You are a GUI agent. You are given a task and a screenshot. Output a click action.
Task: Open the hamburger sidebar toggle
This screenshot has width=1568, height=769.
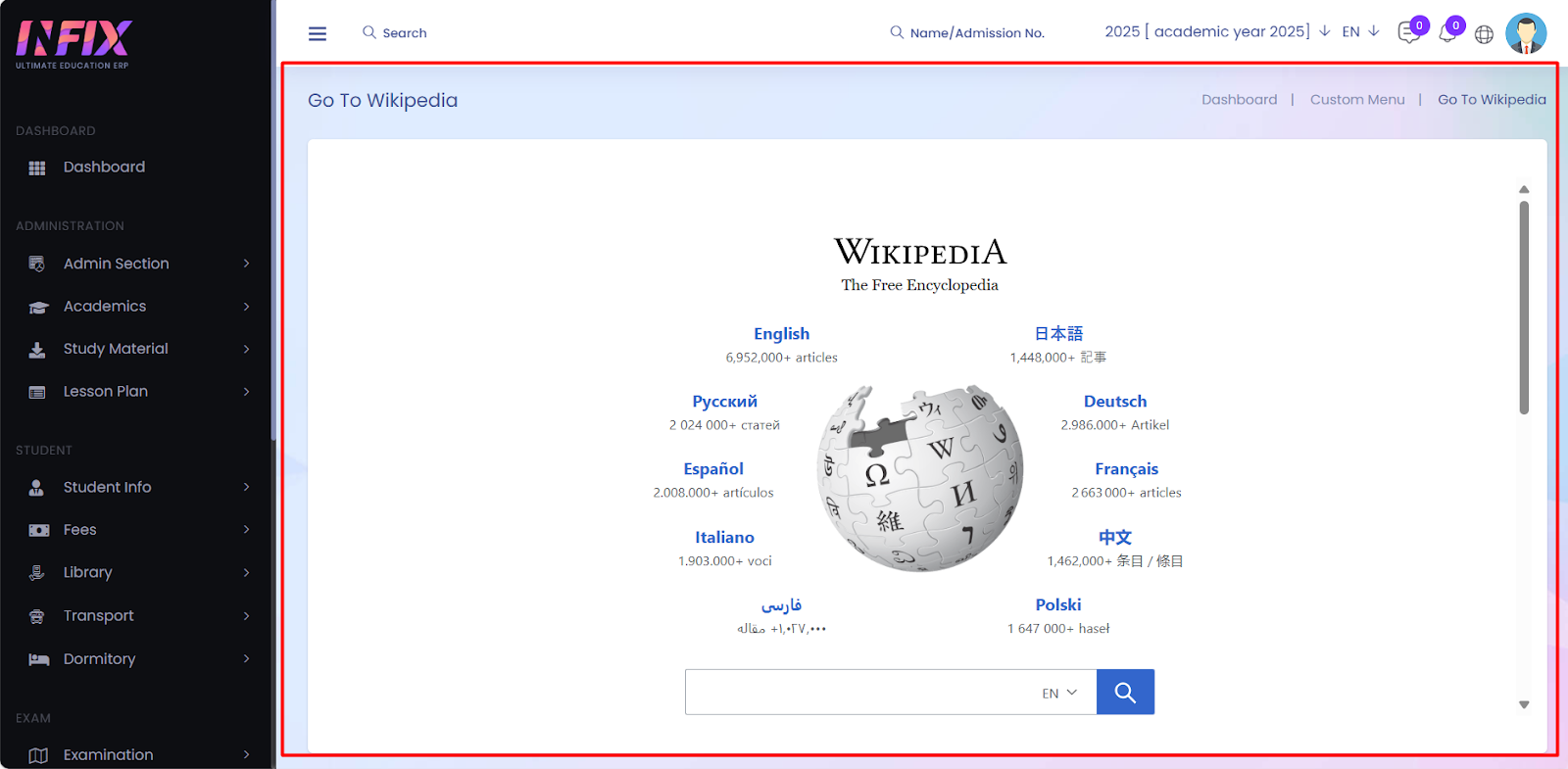(x=318, y=33)
